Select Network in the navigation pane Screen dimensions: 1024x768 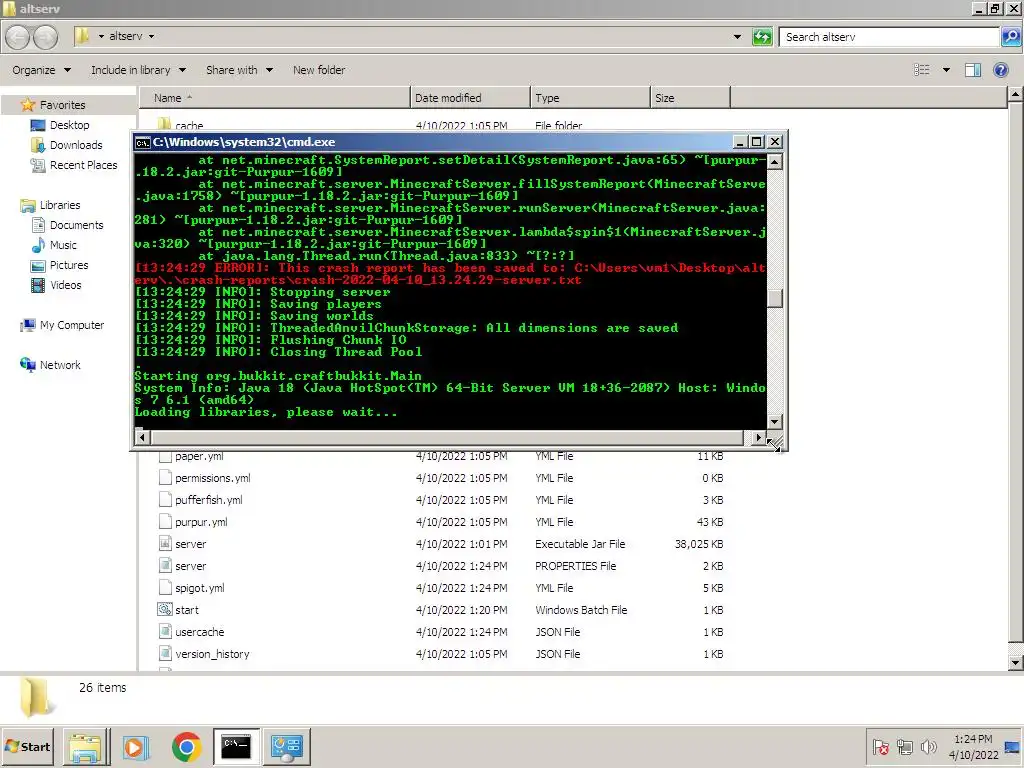tap(59, 365)
